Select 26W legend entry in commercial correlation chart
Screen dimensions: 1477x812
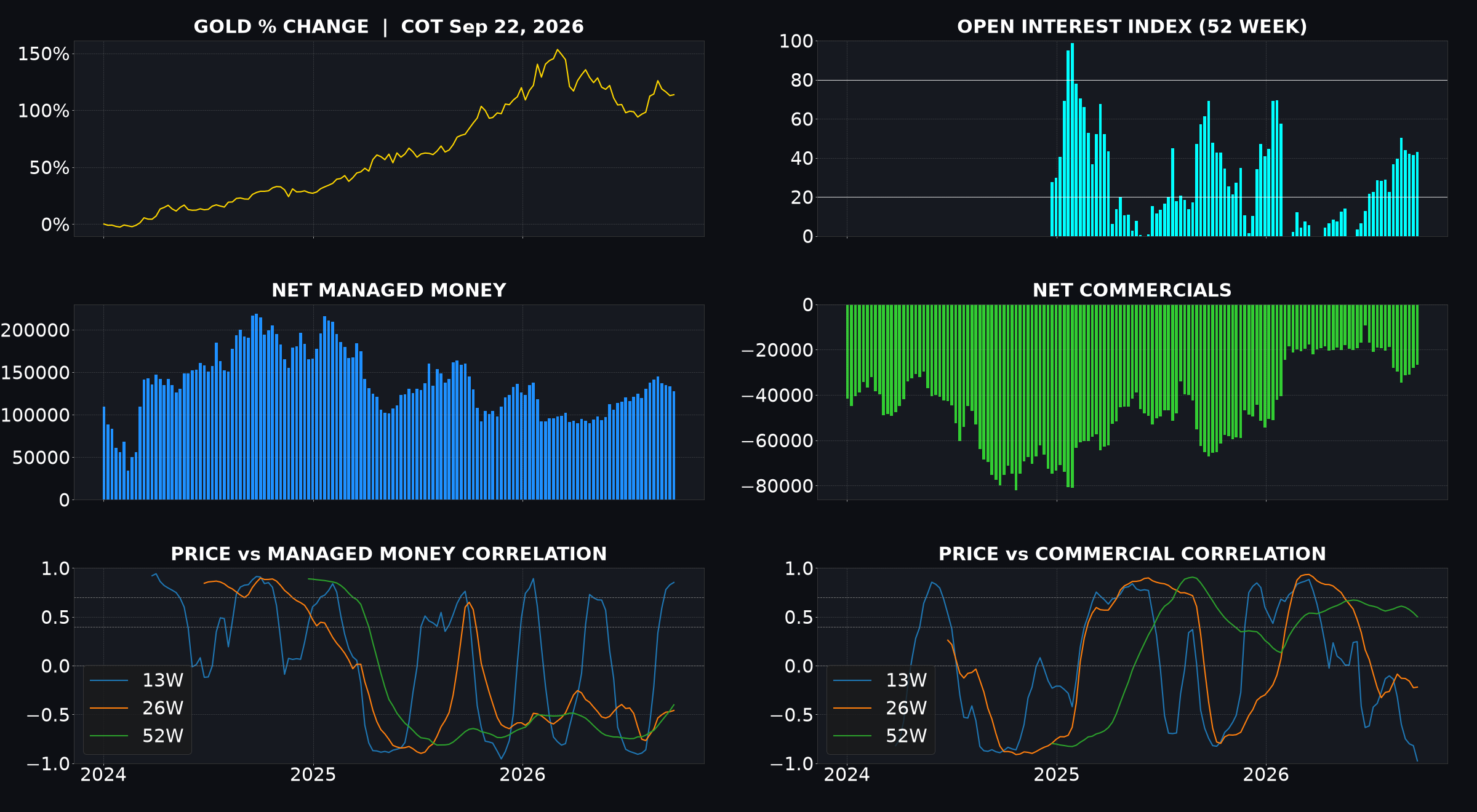click(880, 708)
